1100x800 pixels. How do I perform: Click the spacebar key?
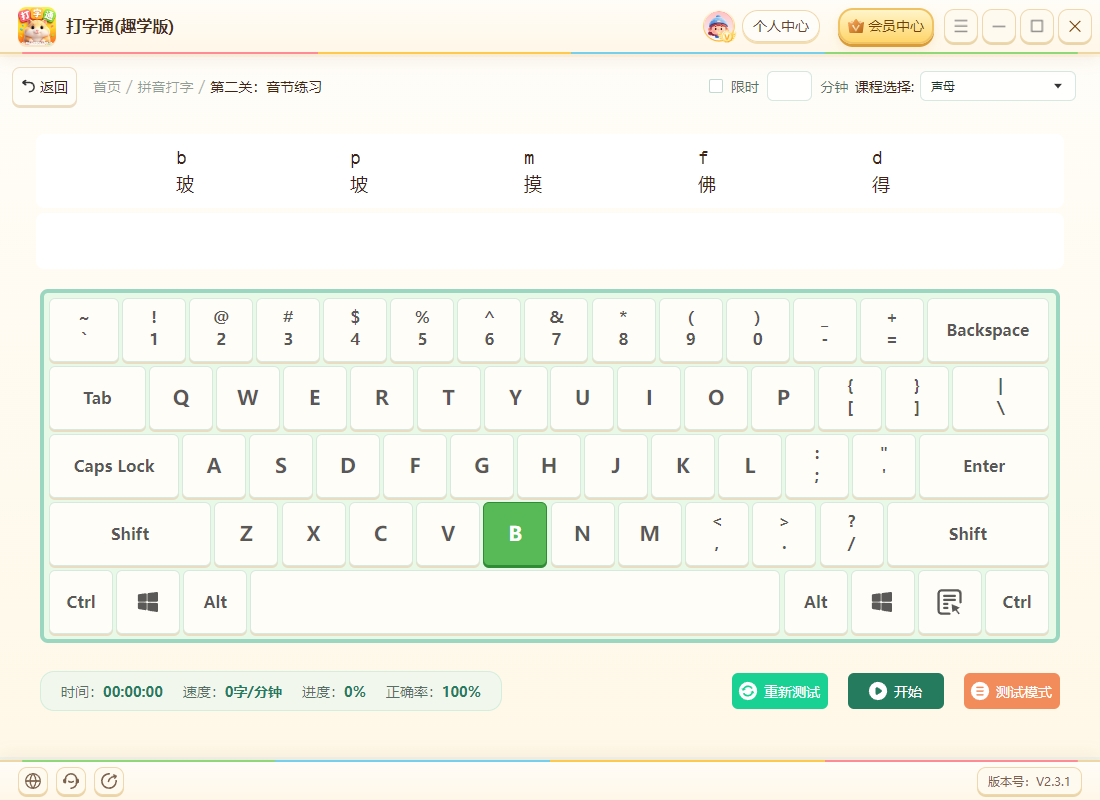tap(515, 602)
